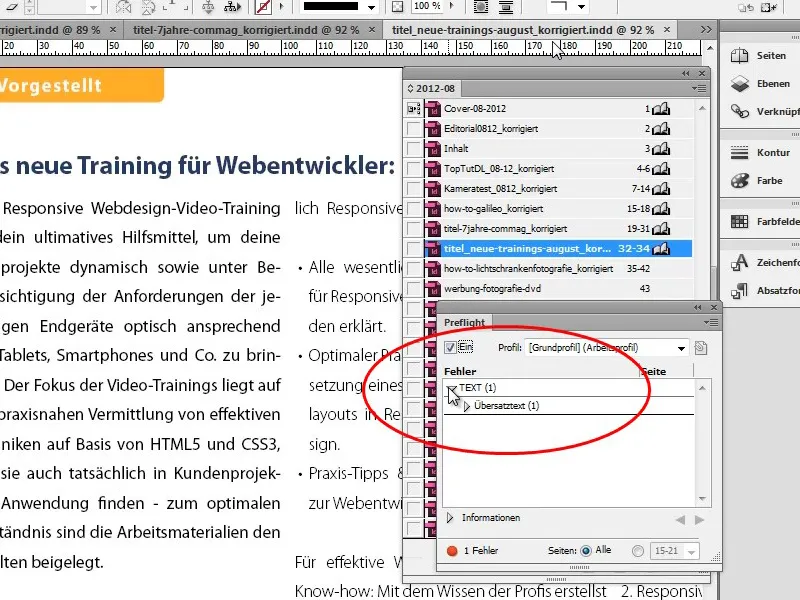Collapse the book panel with double arrows
Viewport: 800px width, 600px height.
pos(686,73)
